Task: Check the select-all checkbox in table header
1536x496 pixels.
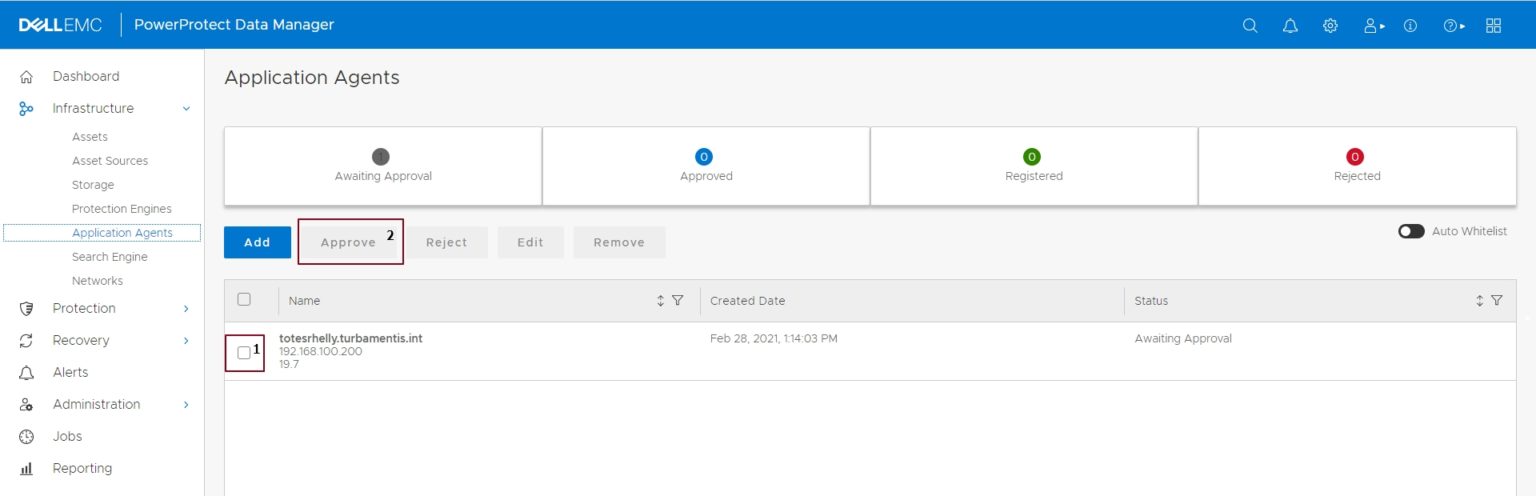Action: pyautogui.click(x=244, y=299)
